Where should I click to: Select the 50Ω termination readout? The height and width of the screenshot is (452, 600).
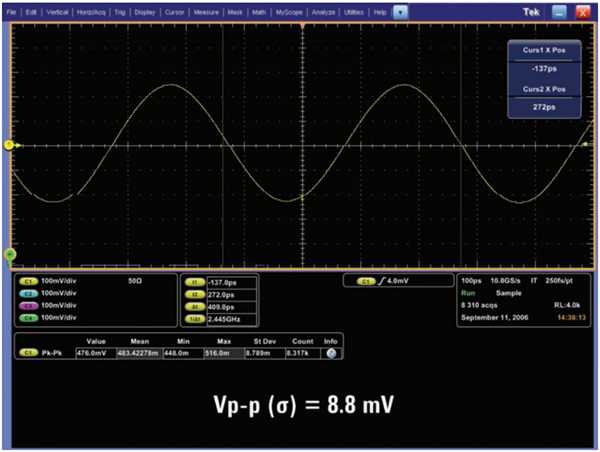click(135, 281)
